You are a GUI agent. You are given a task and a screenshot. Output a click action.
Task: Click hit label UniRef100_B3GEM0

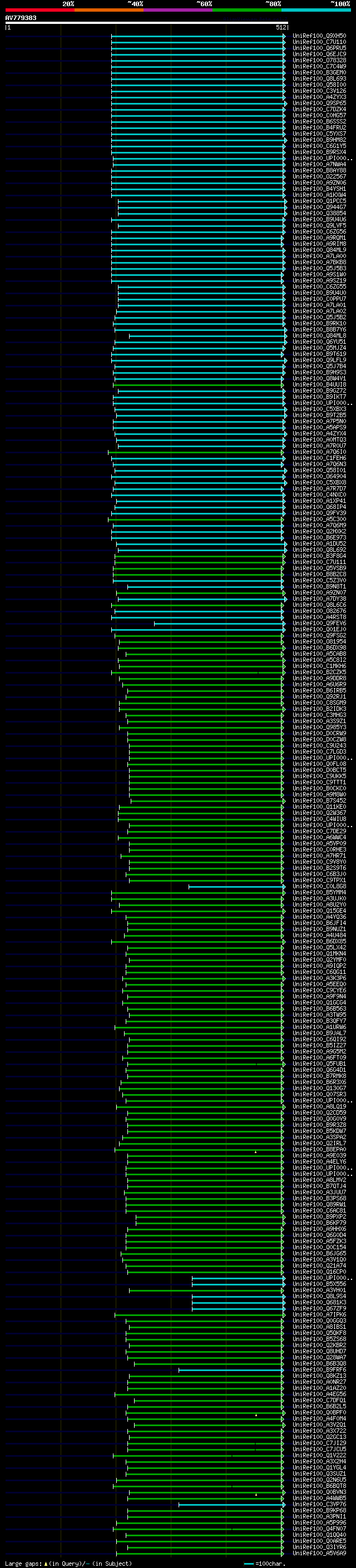[x=319, y=73]
